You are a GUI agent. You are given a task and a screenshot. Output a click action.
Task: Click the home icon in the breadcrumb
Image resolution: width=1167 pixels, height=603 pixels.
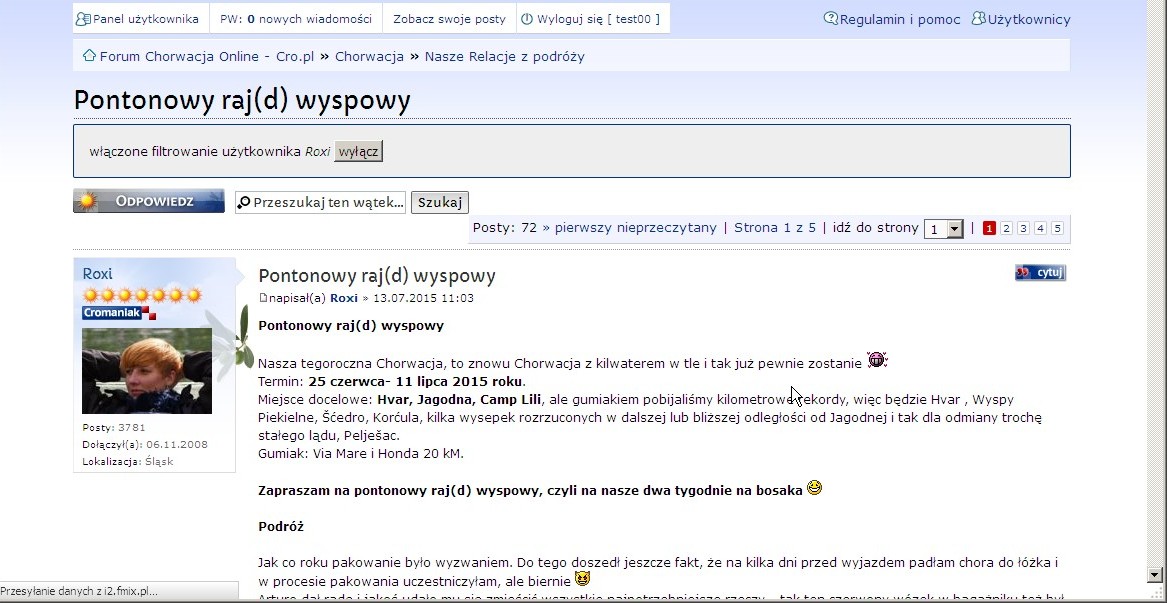pos(89,56)
